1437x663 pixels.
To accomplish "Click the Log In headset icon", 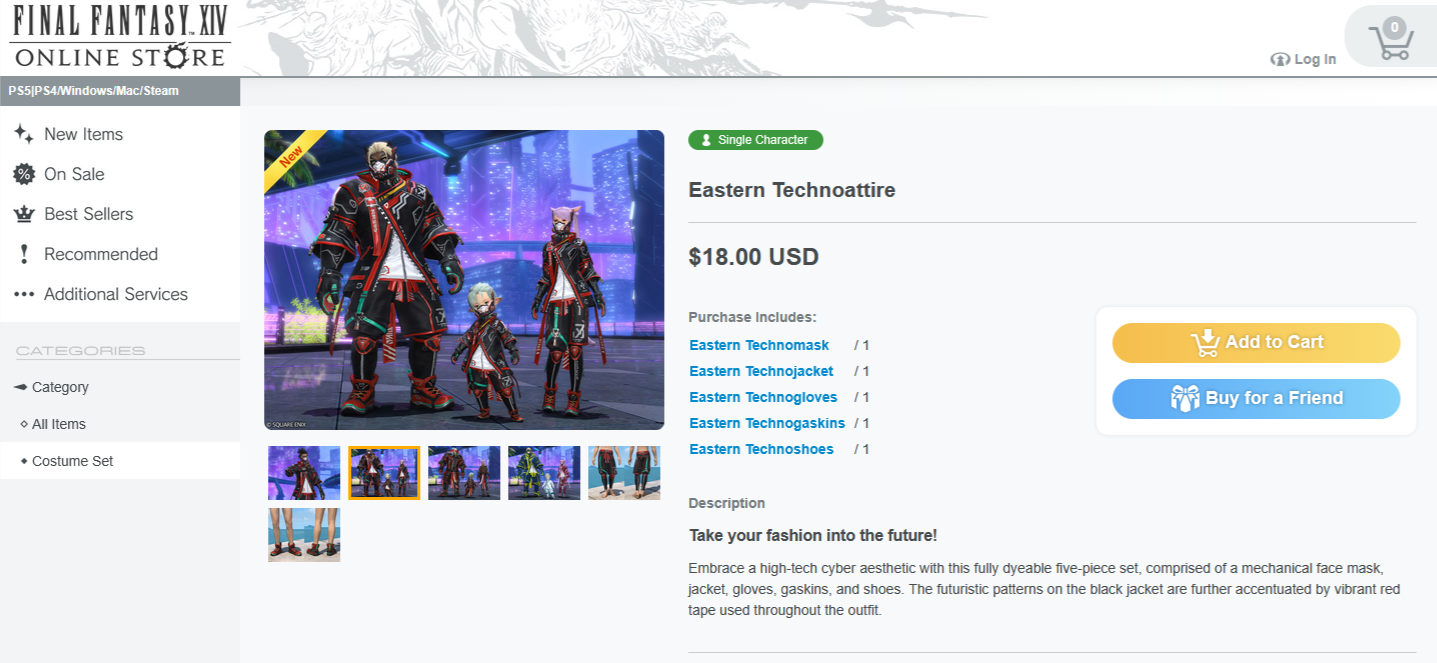I will [1279, 59].
